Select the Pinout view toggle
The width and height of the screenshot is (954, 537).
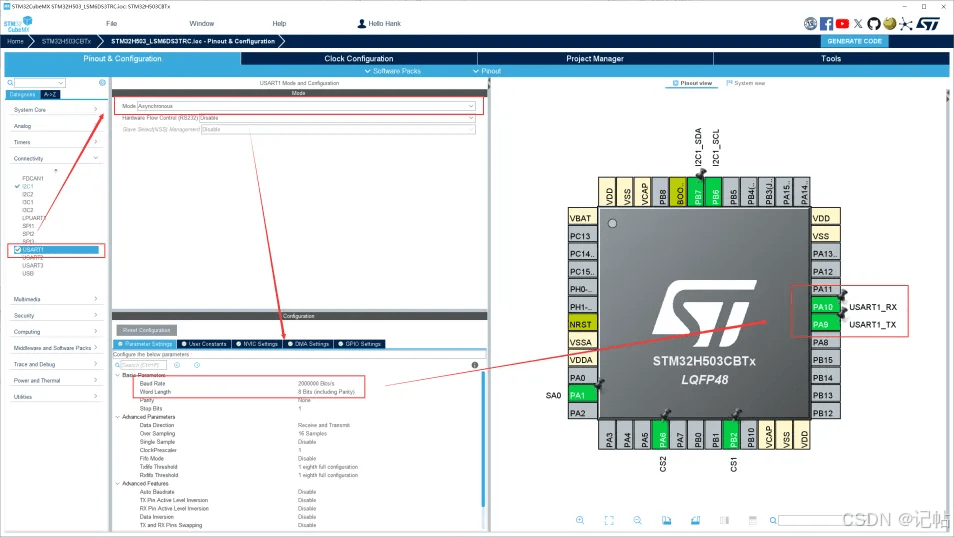[x=692, y=83]
